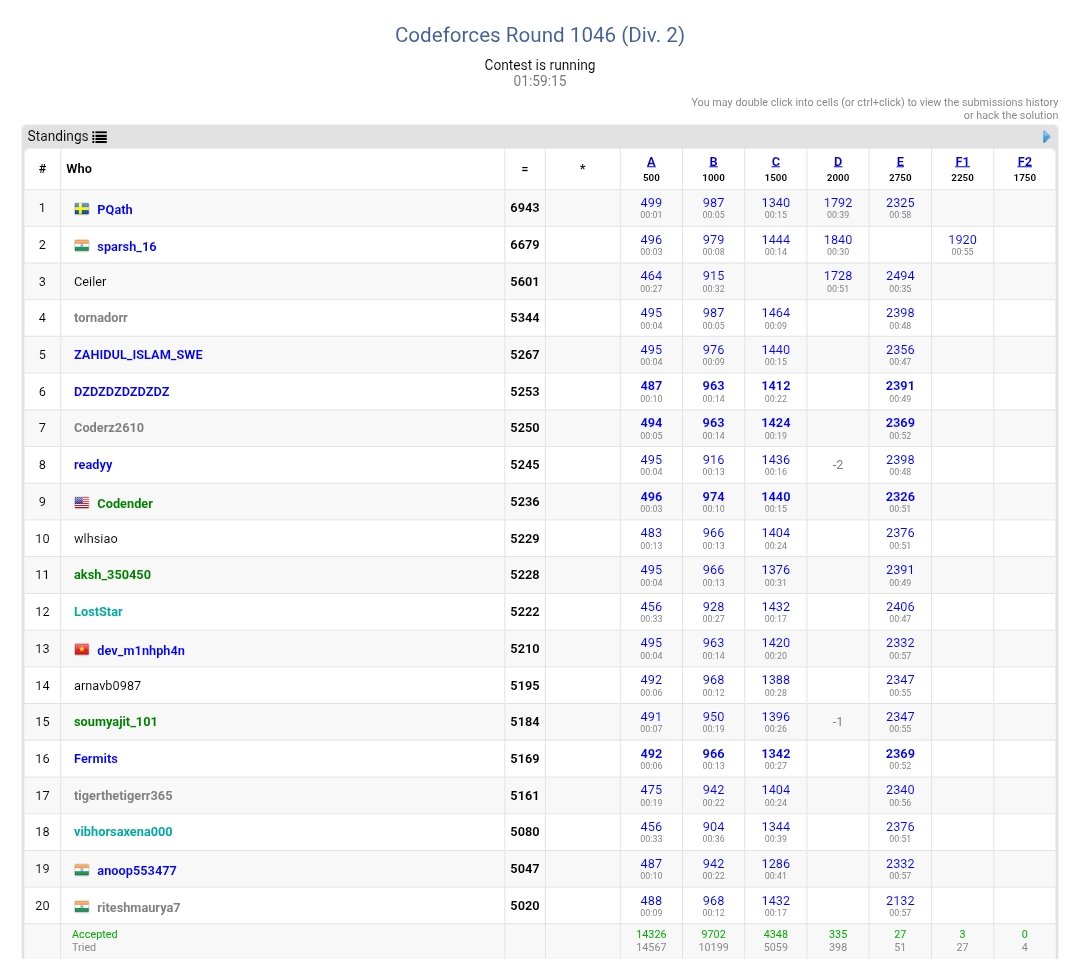Open problem F2 from the header
1080x959 pixels.
1024,162
